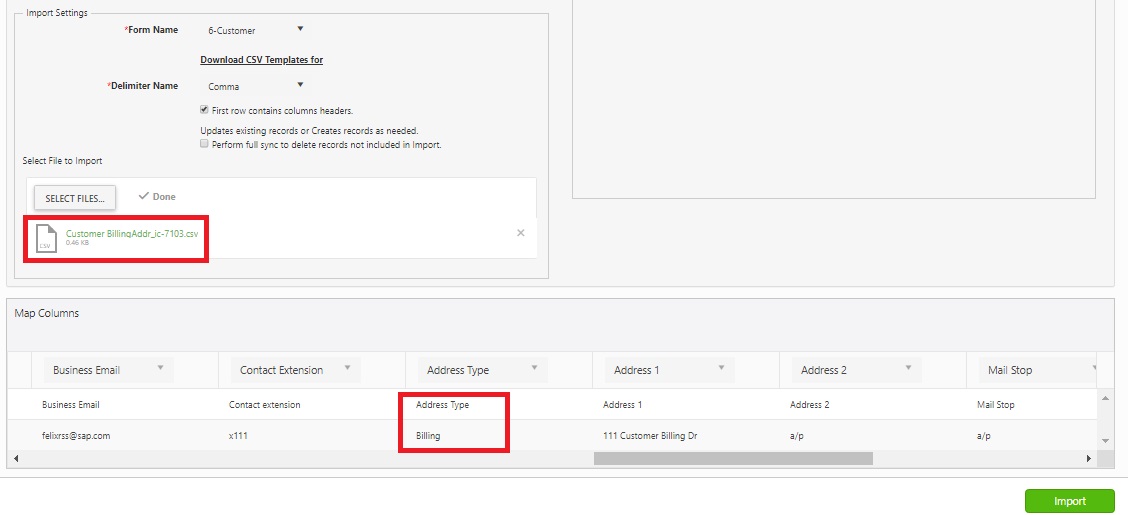Open the Form Name dropdown
Screen dimensions: 1128x515
255,30
